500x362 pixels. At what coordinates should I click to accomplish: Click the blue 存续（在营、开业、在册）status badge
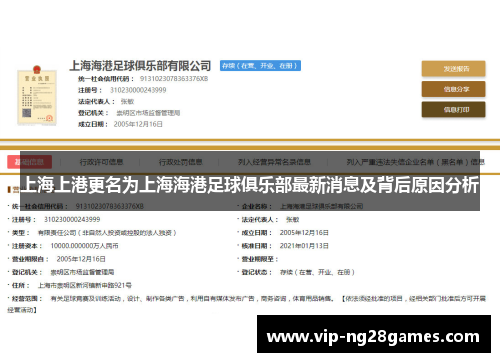tap(260, 66)
